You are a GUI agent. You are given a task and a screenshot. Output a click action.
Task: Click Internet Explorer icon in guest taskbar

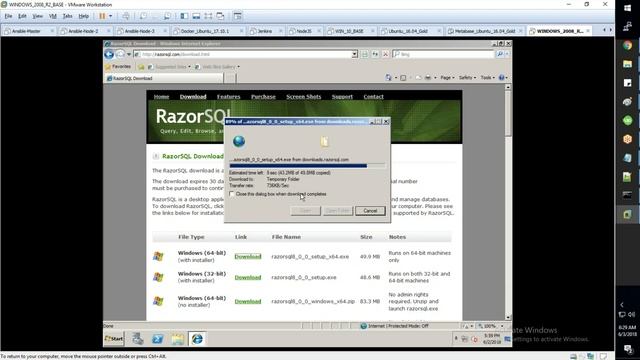[197, 339]
